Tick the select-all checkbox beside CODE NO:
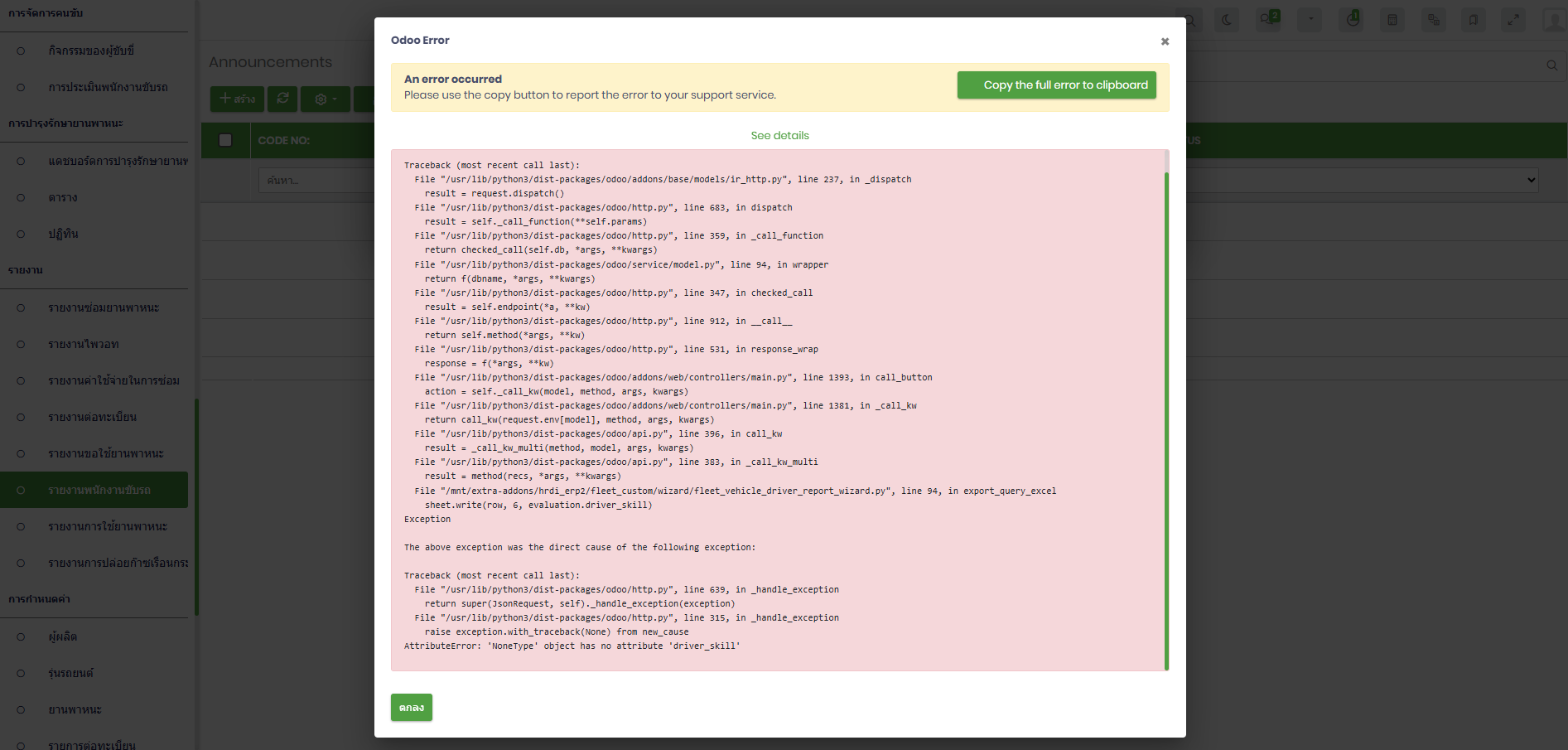The height and width of the screenshot is (750, 1568). (225, 140)
